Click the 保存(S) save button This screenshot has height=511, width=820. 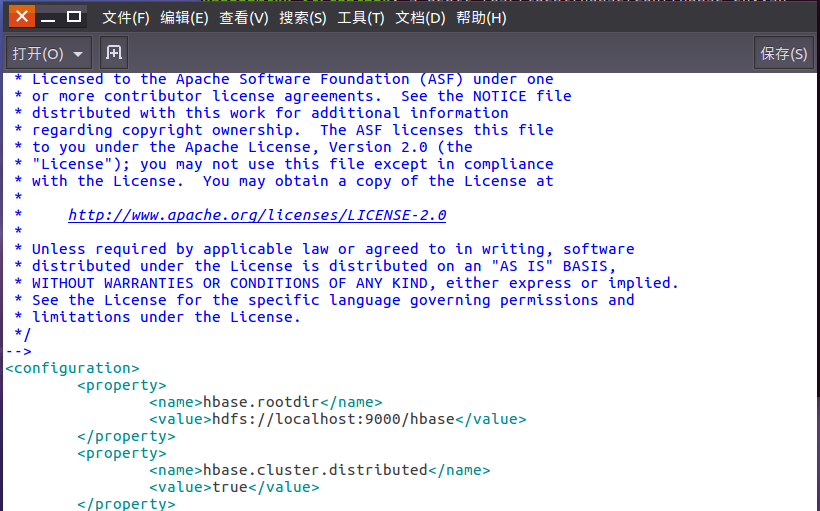[x=783, y=53]
